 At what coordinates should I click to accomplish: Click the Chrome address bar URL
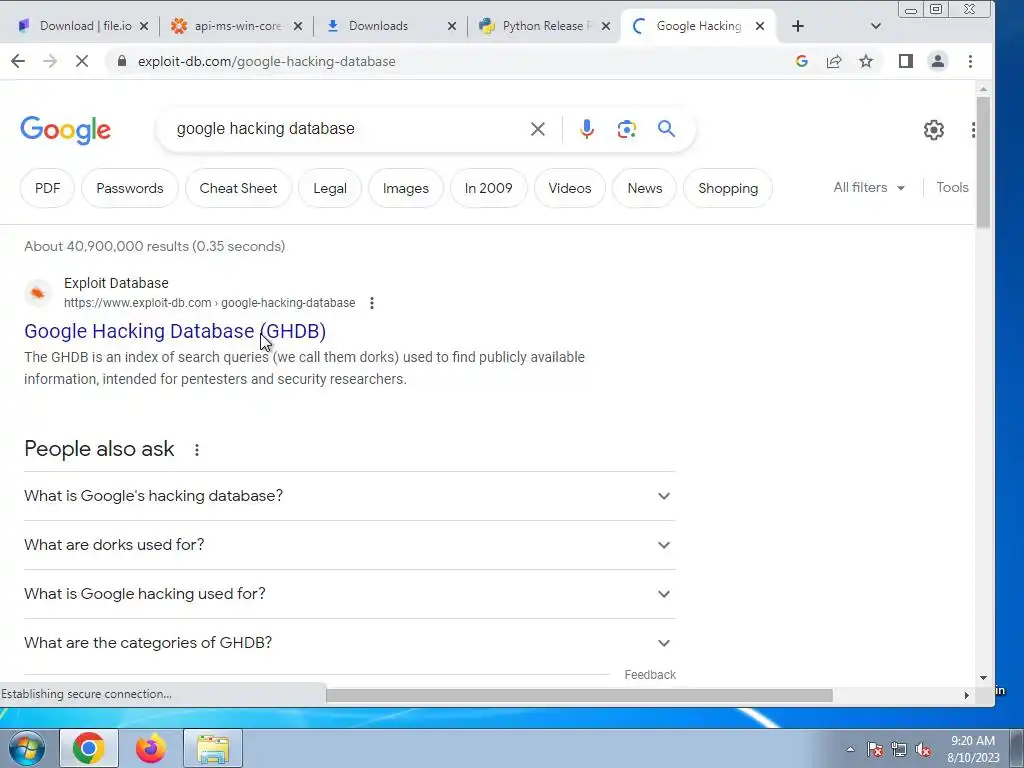(x=266, y=61)
